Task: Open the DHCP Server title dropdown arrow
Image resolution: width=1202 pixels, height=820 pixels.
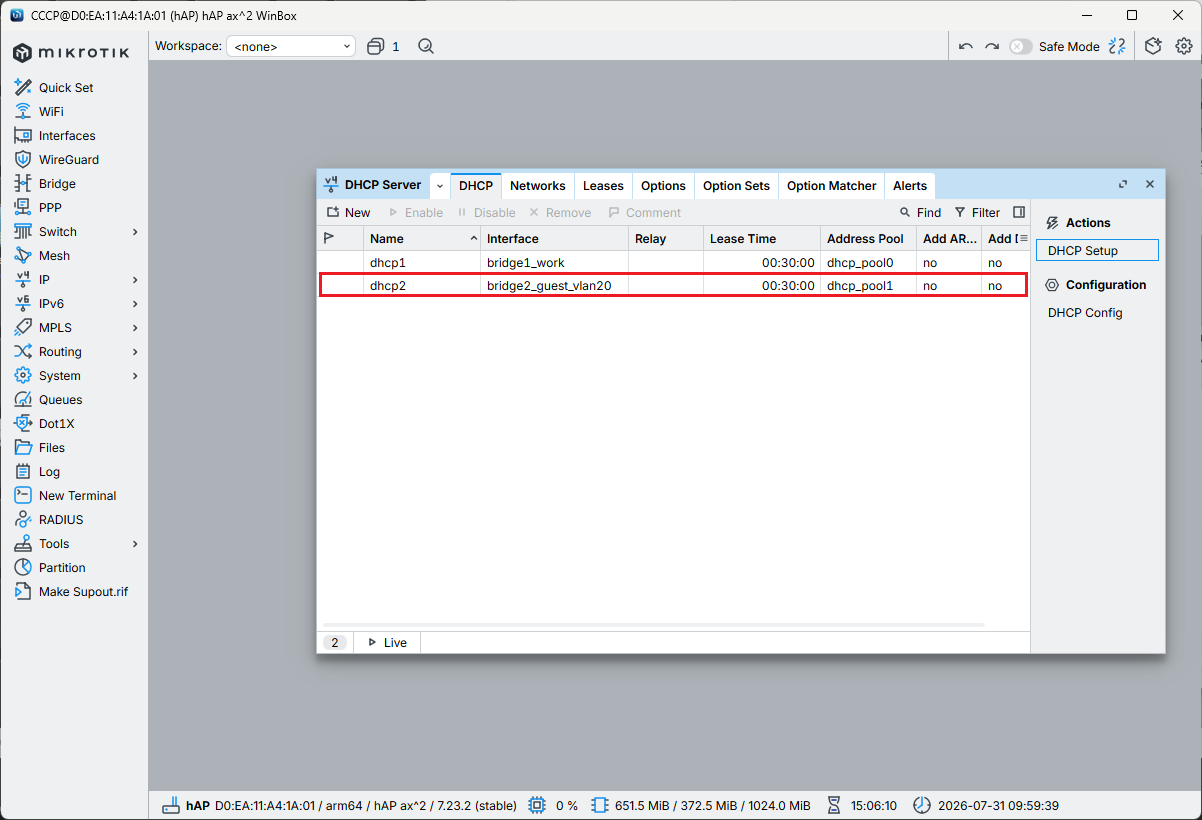Action: [x=439, y=186]
